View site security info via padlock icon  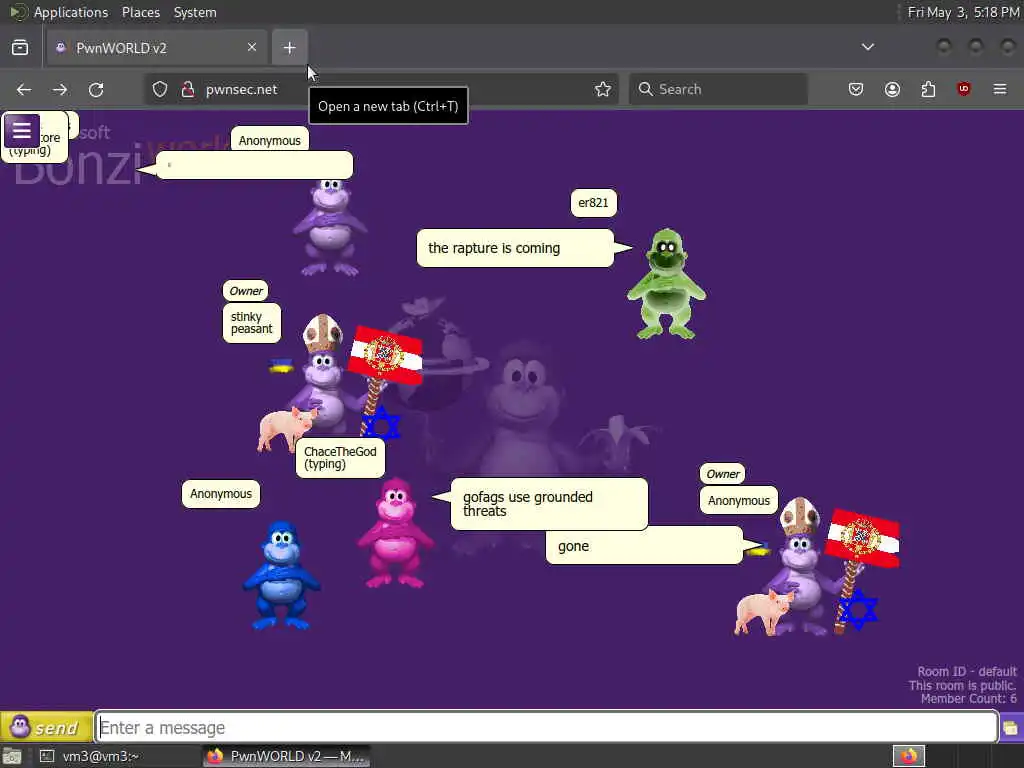(x=188, y=89)
